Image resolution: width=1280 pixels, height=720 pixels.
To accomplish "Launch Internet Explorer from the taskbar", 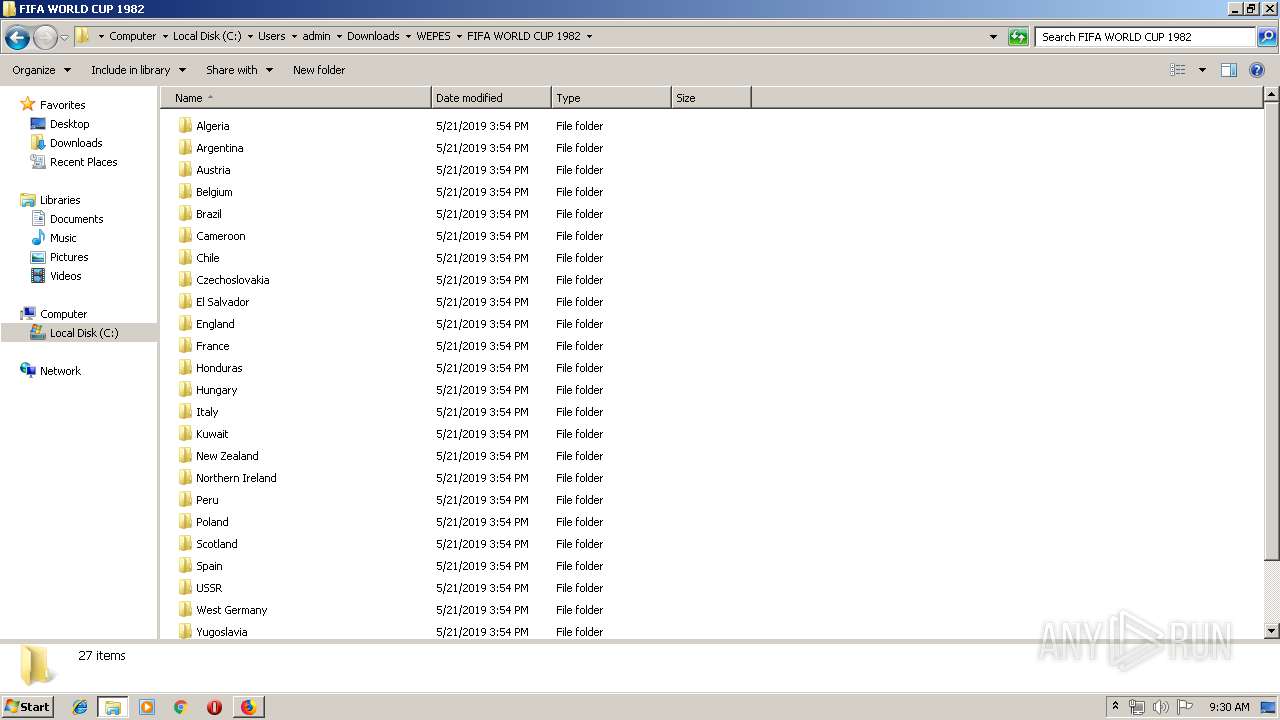I will click(80, 707).
